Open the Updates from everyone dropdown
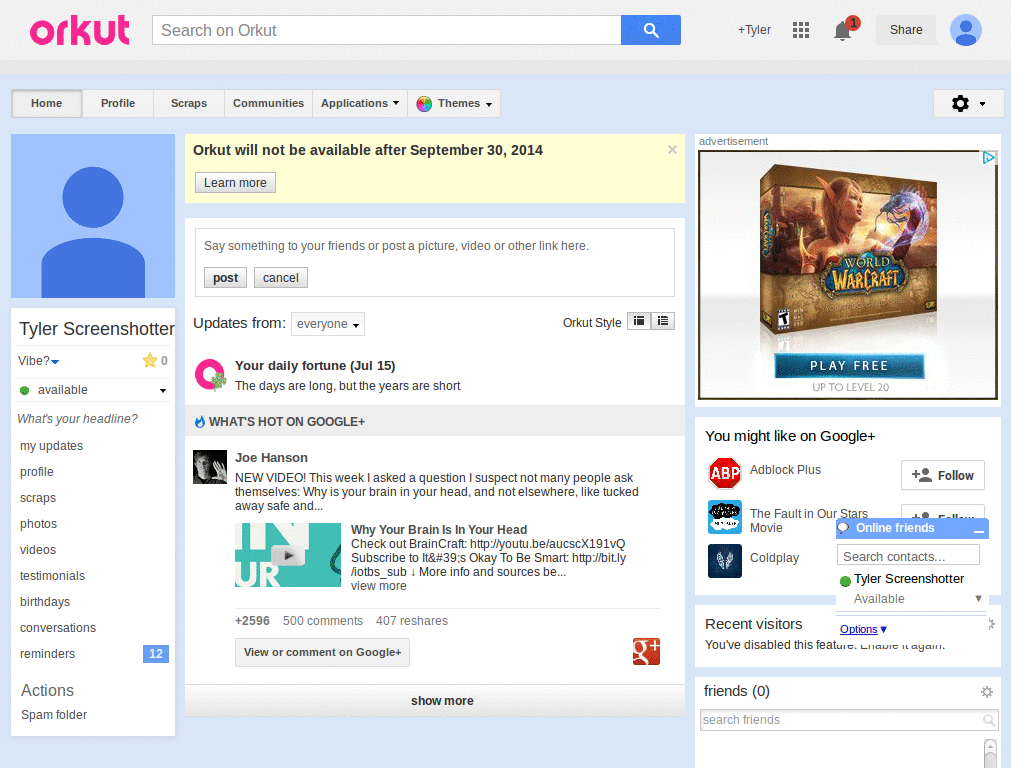Viewport: 1024px width, 768px height. click(328, 324)
